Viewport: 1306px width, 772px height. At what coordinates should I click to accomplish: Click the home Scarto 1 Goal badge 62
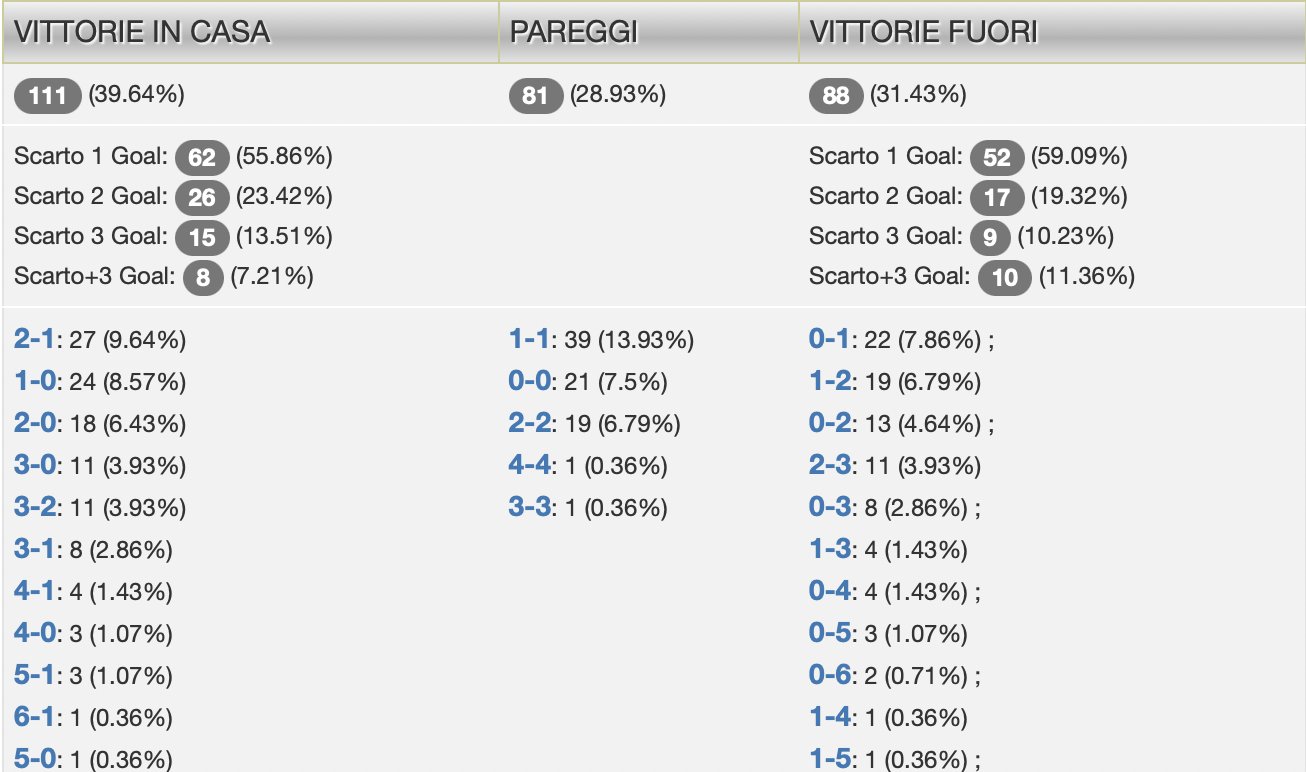(202, 157)
